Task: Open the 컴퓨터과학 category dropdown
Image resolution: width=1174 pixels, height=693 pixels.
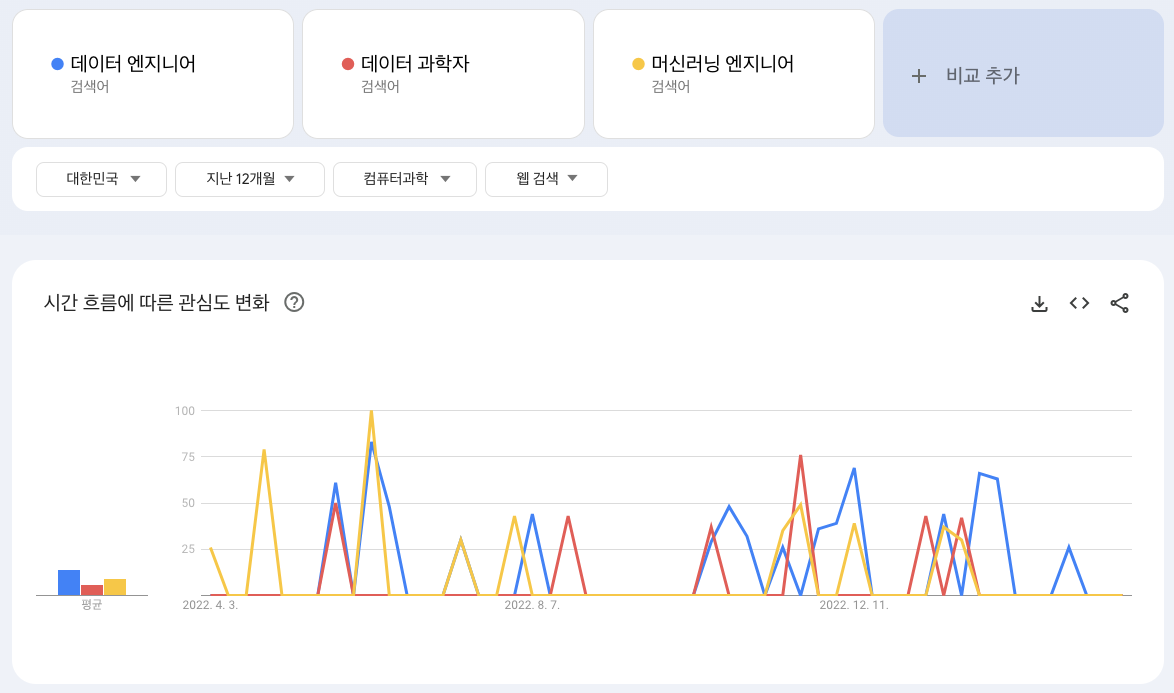Action: (x=404, y=179)
